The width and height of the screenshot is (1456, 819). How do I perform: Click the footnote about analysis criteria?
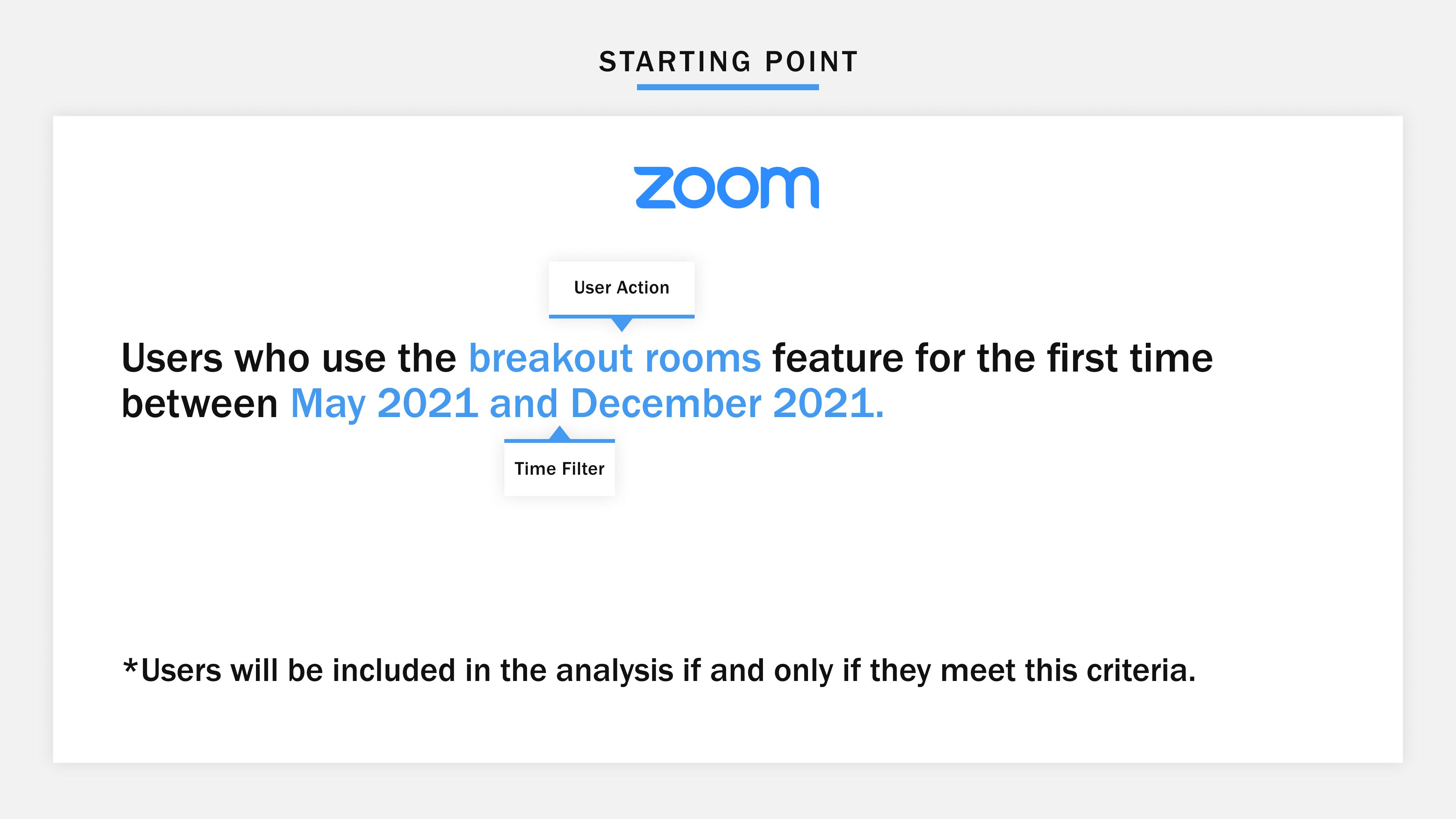coord(659,671)
